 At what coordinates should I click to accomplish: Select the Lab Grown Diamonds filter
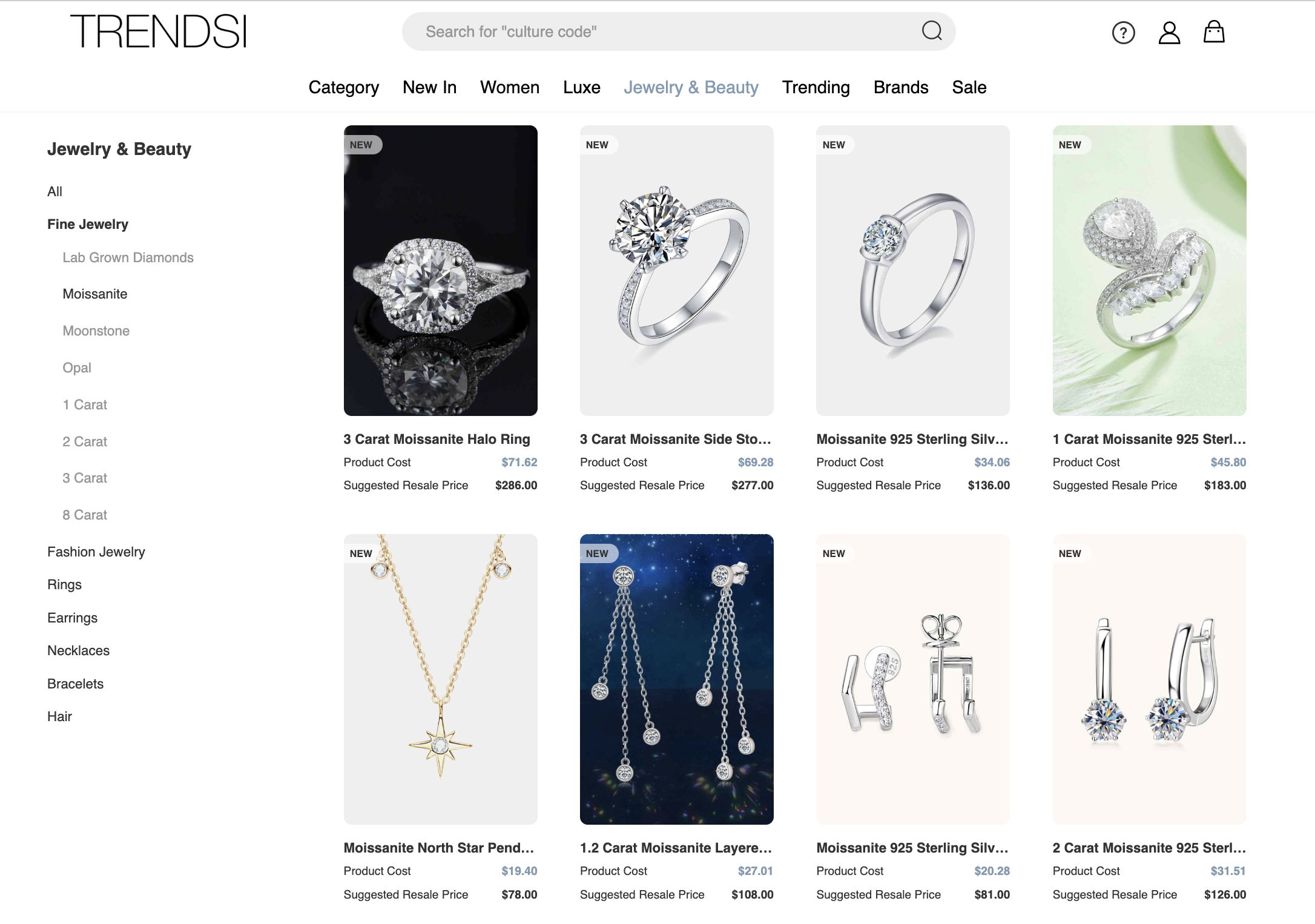[x=128, y=257]
